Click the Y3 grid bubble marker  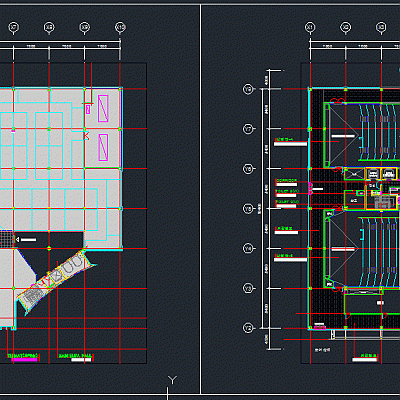point(248,288)
